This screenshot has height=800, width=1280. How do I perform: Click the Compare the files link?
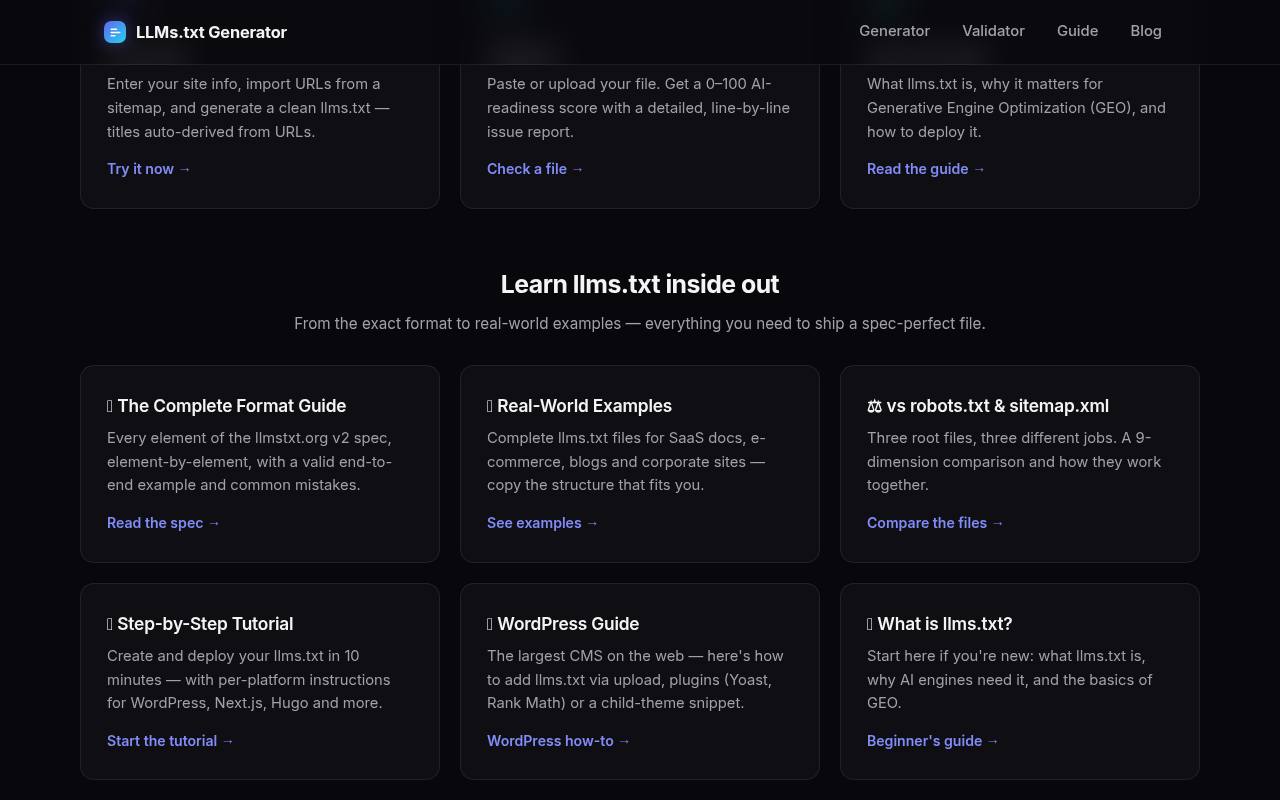(935, 523)
